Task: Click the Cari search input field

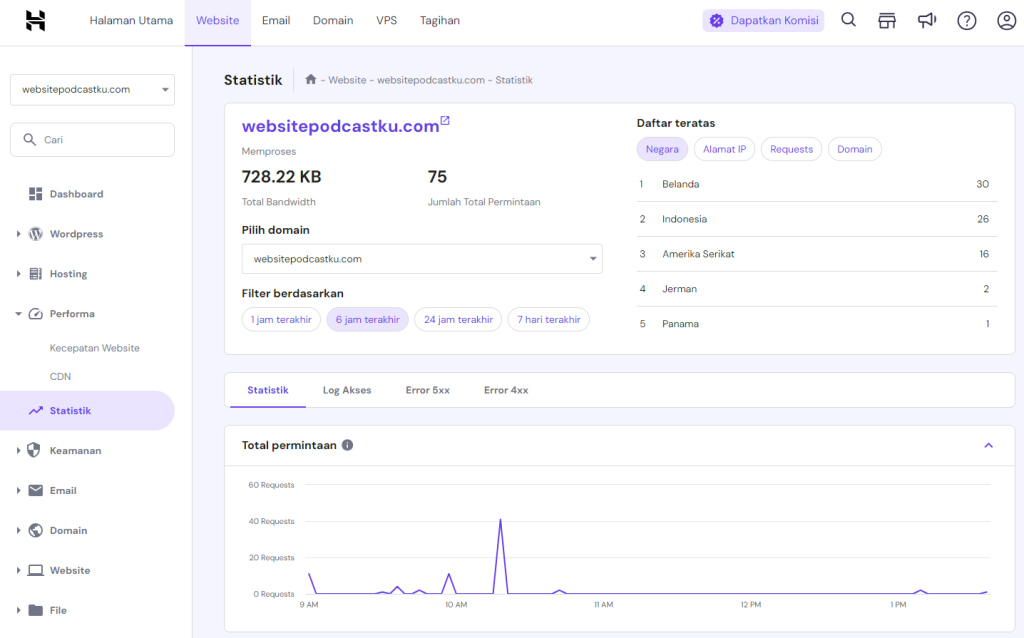Action: coord(92,139)
